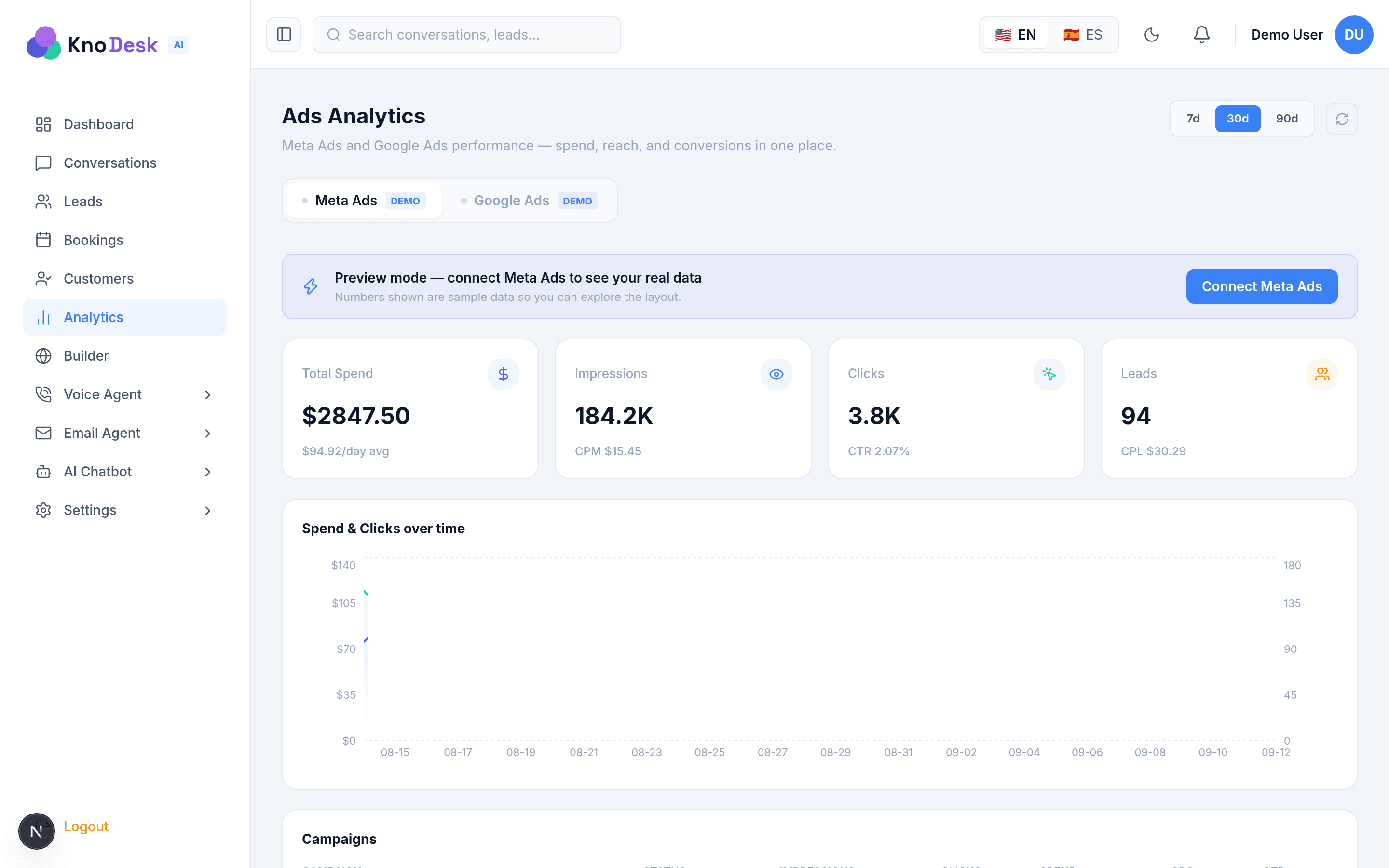Select the 7d time range

[1193, 119]
